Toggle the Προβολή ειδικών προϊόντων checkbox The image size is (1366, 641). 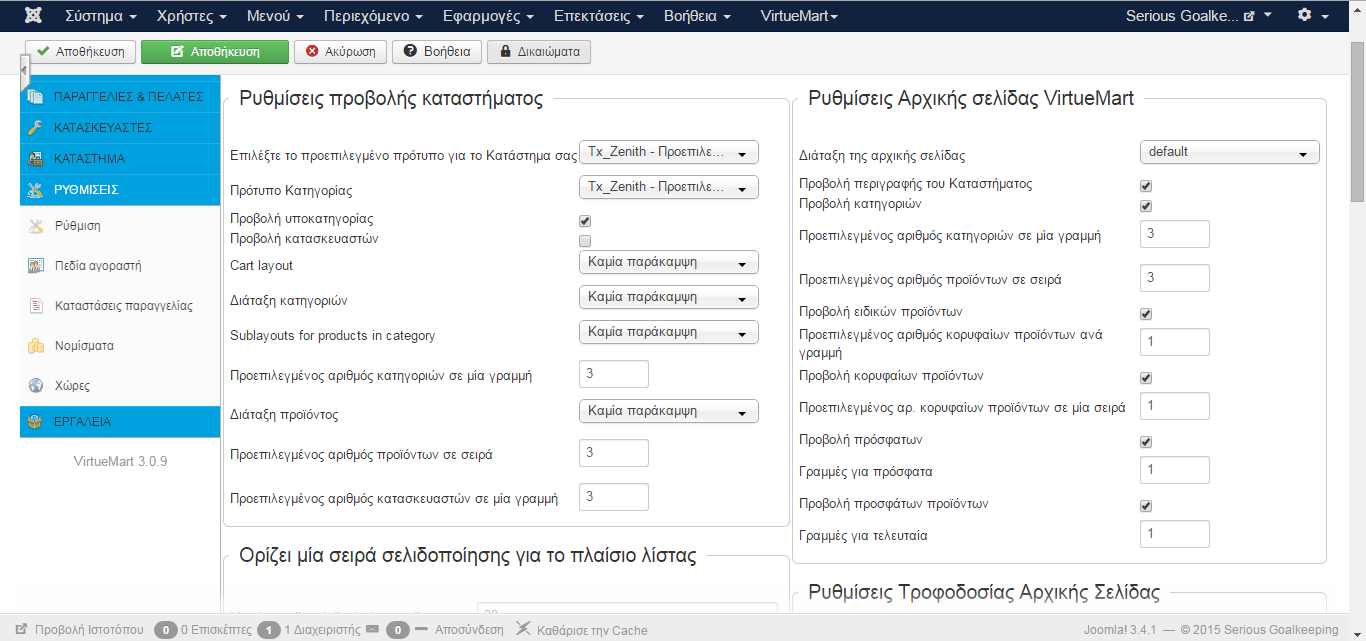pos(1146,314)
